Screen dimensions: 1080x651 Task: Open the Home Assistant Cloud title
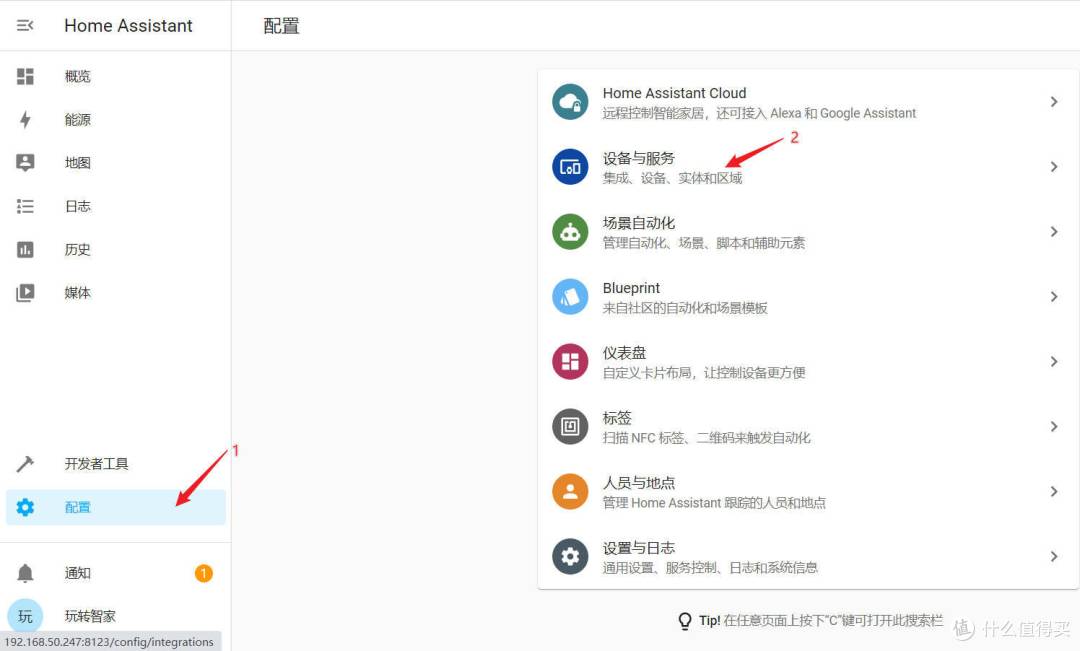tap(674, 93)
